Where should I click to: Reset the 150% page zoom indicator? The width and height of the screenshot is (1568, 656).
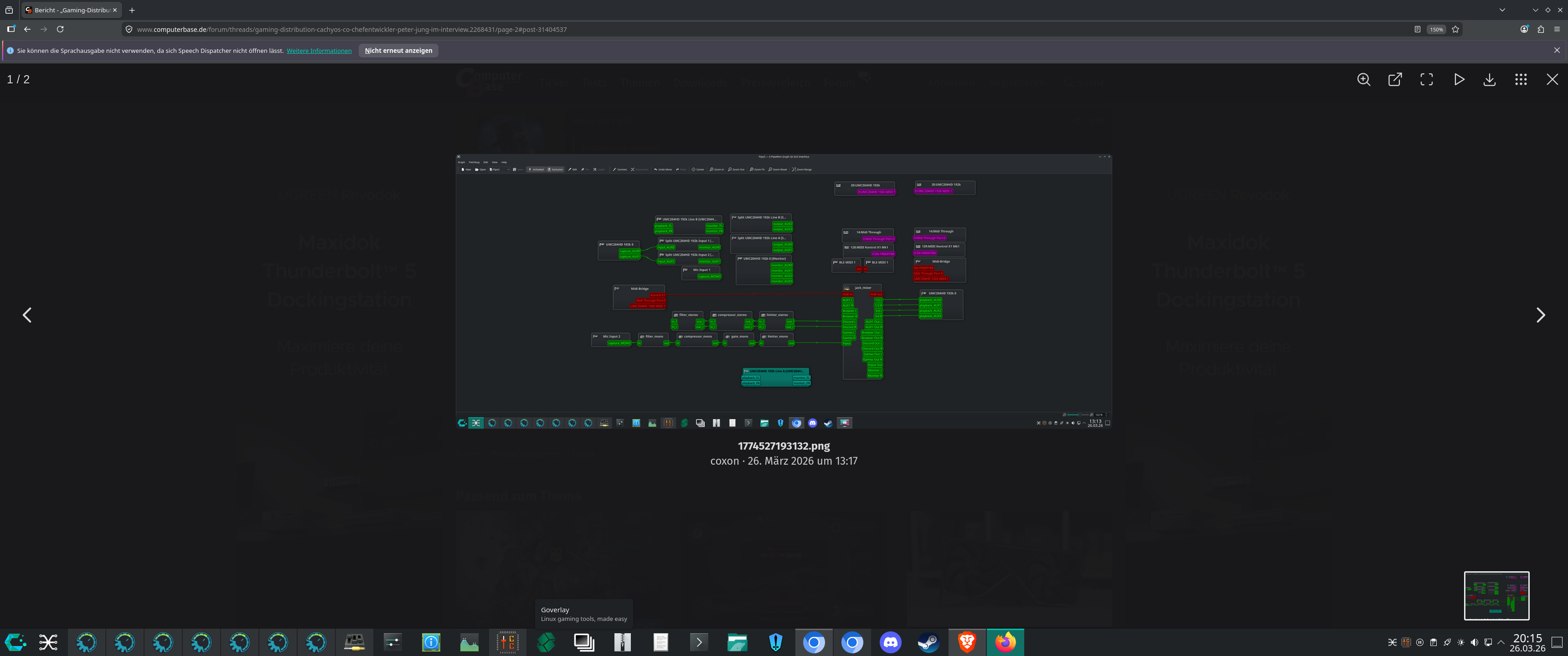(1436, 29)
